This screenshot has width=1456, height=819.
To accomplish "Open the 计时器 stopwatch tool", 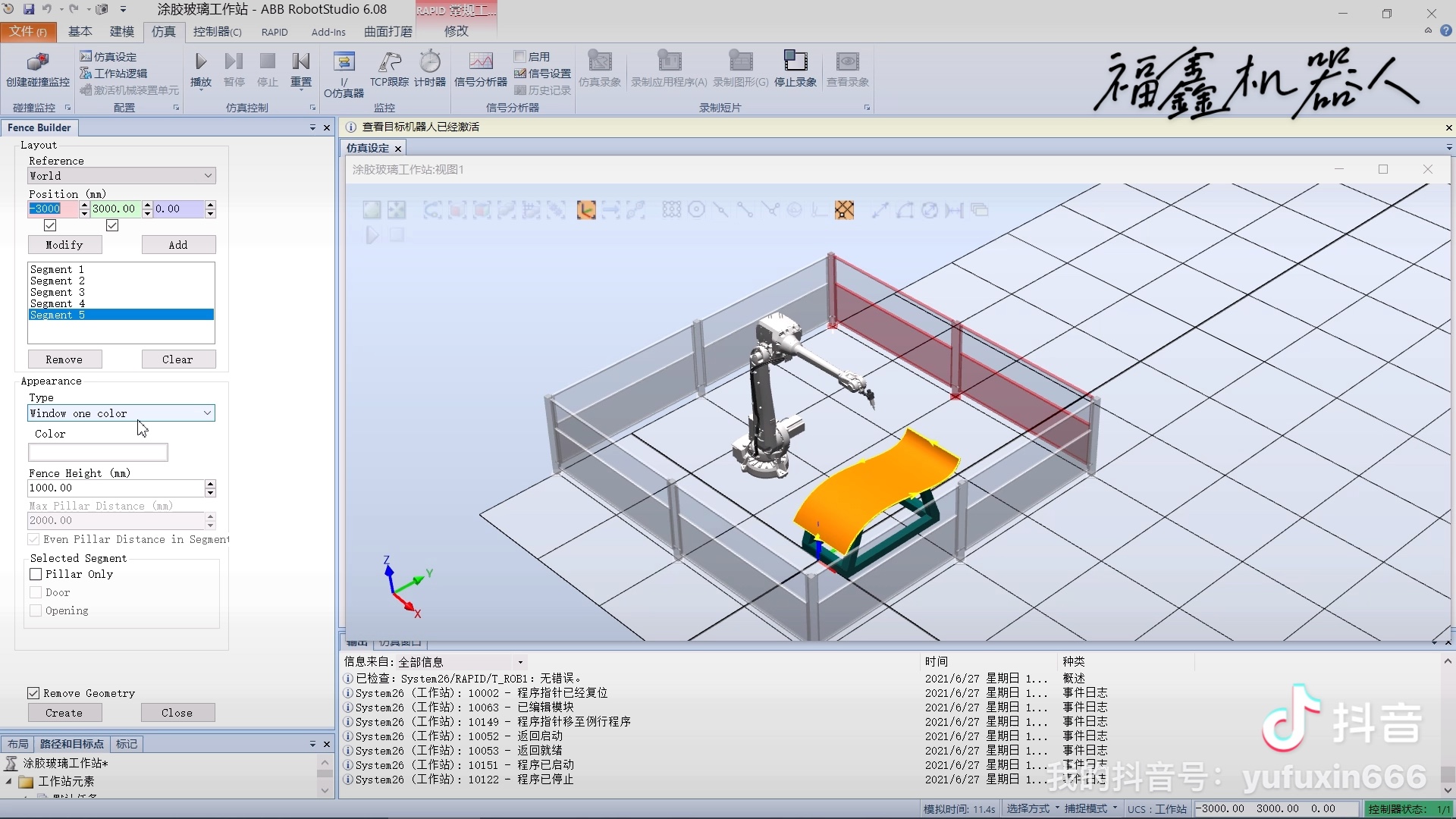I will pos(430,70).
